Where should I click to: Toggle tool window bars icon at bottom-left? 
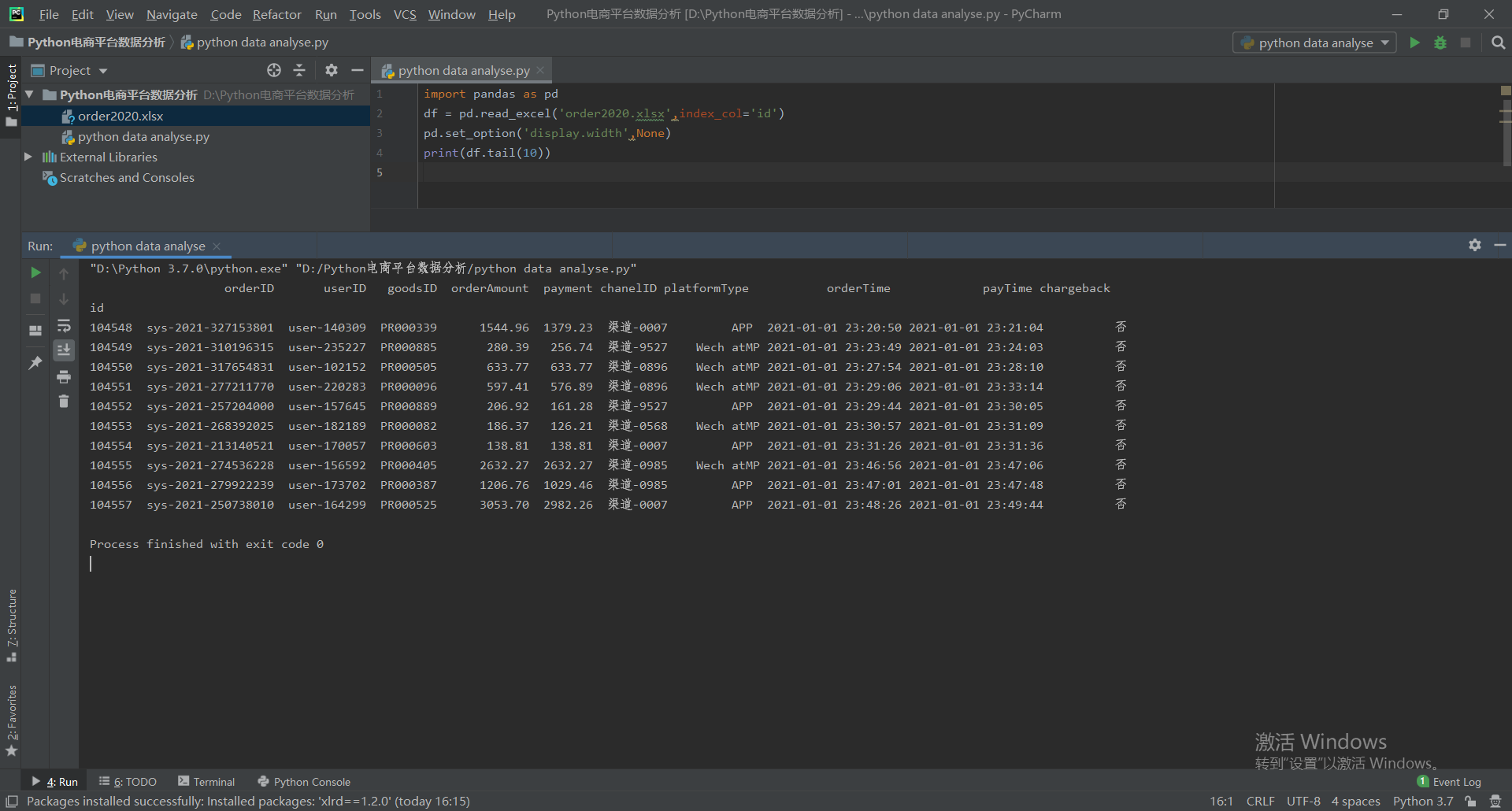coord(12,802)
